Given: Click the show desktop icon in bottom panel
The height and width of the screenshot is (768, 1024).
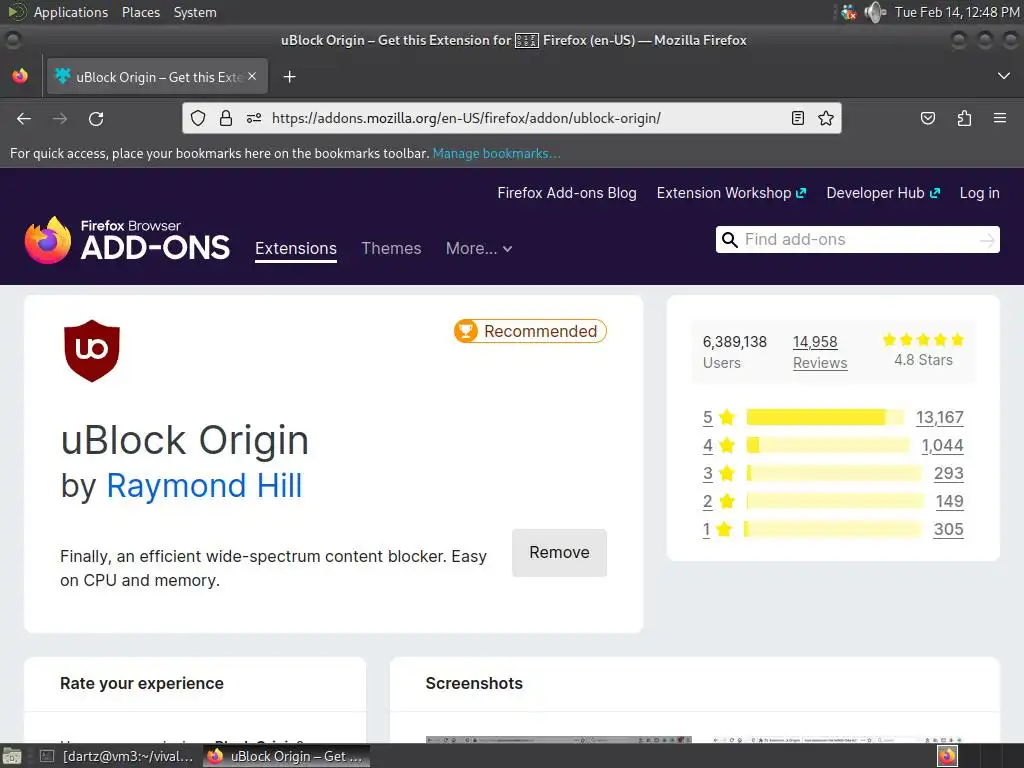Looking at the screenshot, I should [12, 756].
